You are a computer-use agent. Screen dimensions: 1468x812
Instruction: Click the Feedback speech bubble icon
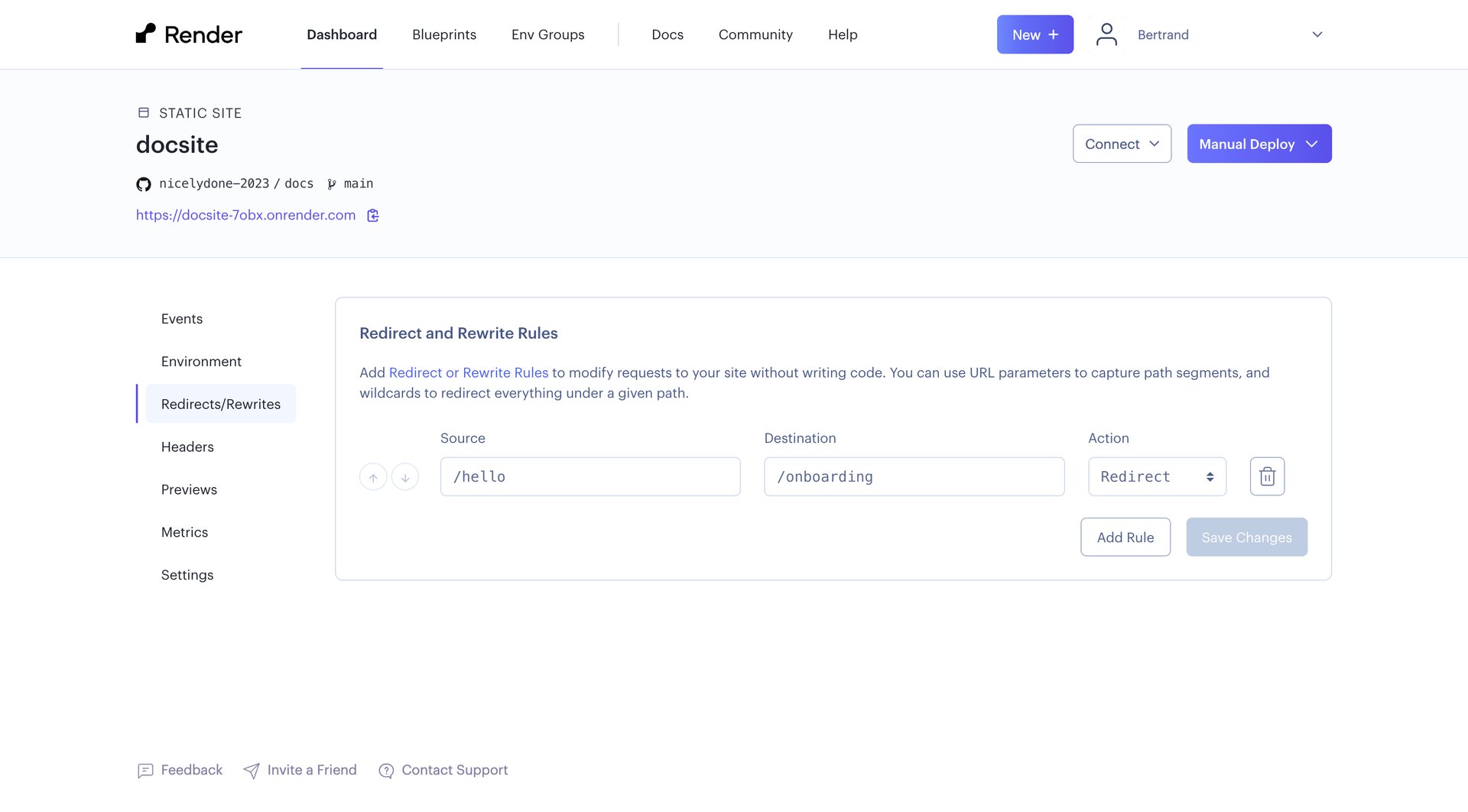tap(145, 771)
